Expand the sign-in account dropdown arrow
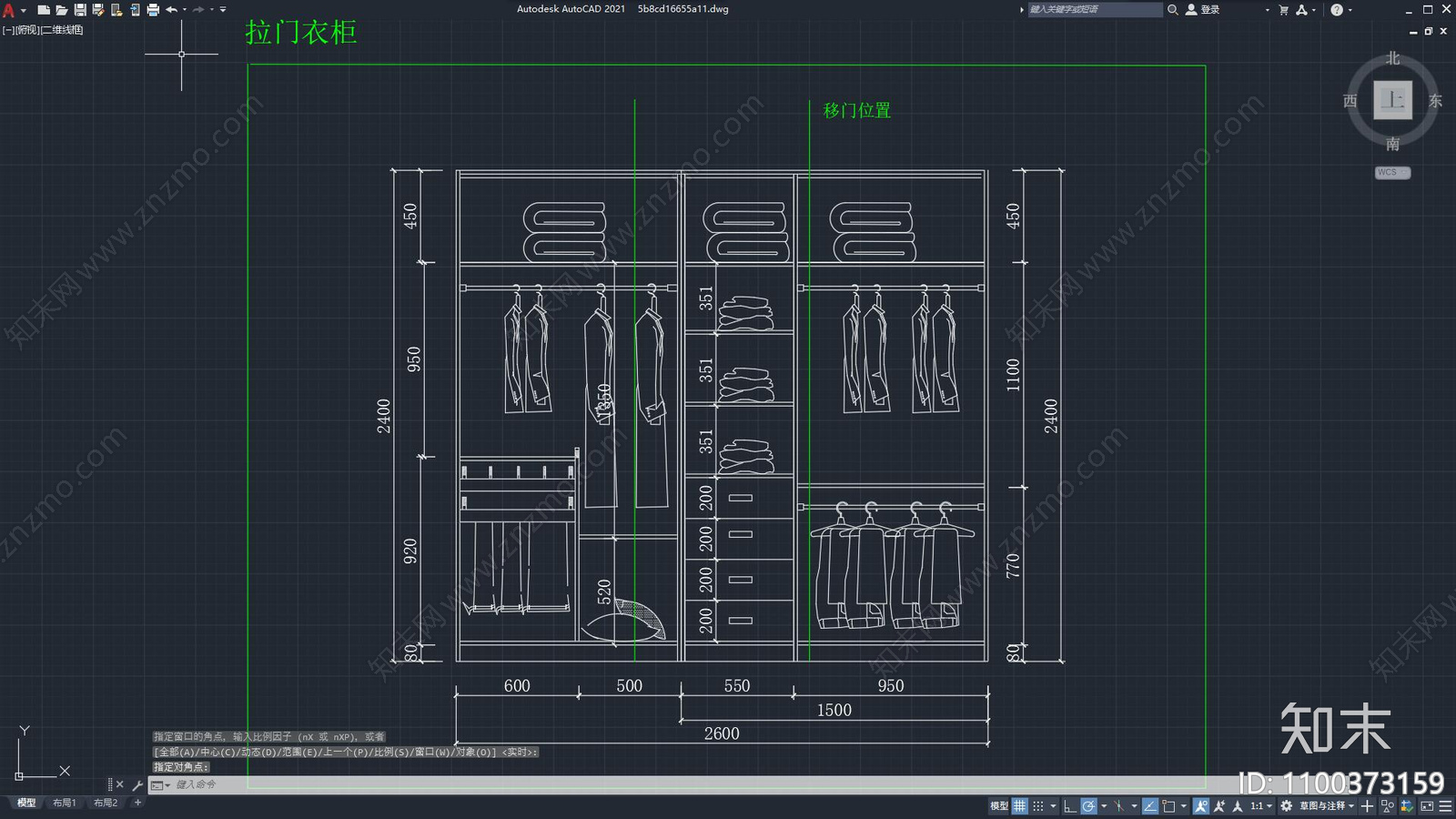Image resolution: width=1456 pixels, height=819 pixels. pos(1267,10)
